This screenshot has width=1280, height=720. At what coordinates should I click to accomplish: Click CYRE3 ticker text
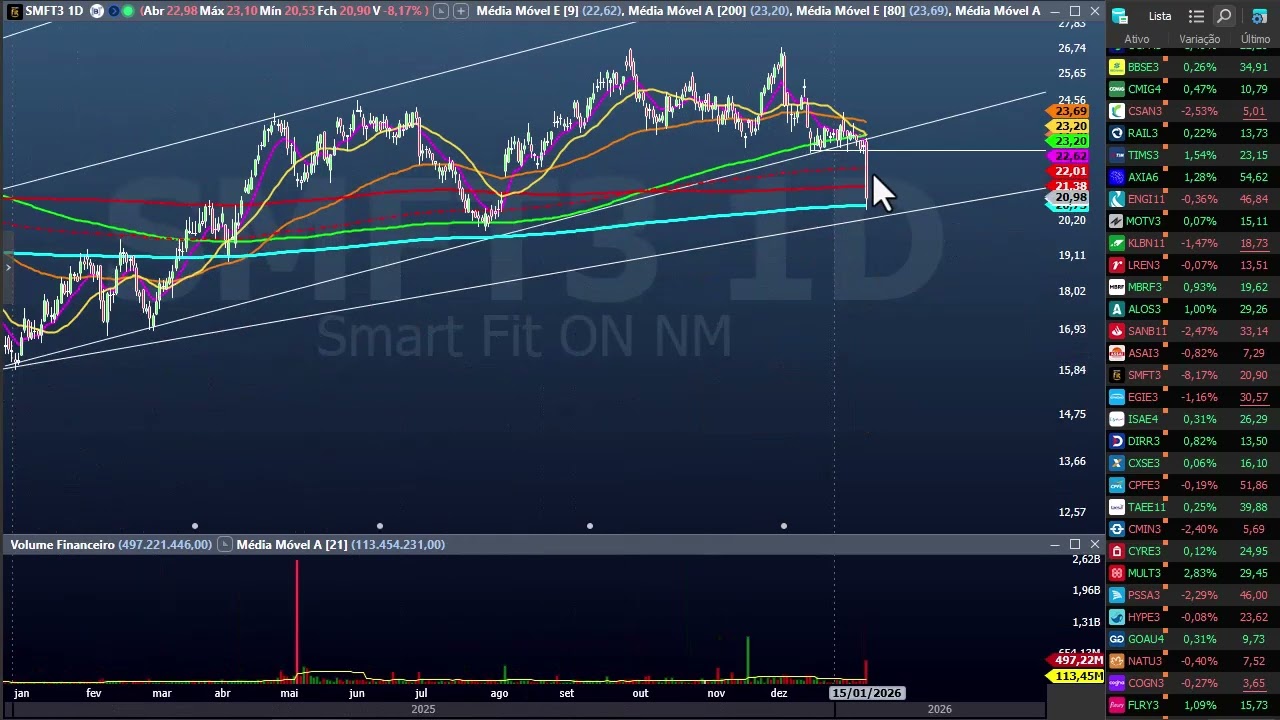click(x=1144, y=551)
